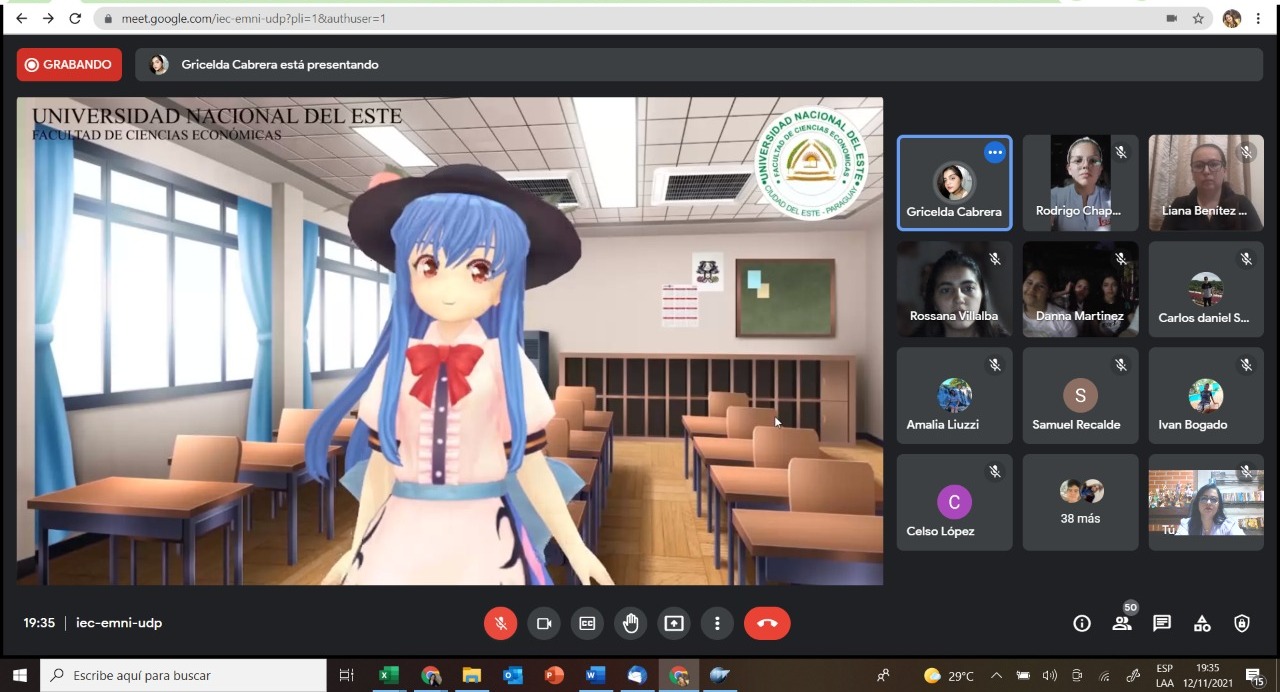Bookmark this page with the star icon
This screenshot has width=1280, height=692.
[x=1198, y=18]
